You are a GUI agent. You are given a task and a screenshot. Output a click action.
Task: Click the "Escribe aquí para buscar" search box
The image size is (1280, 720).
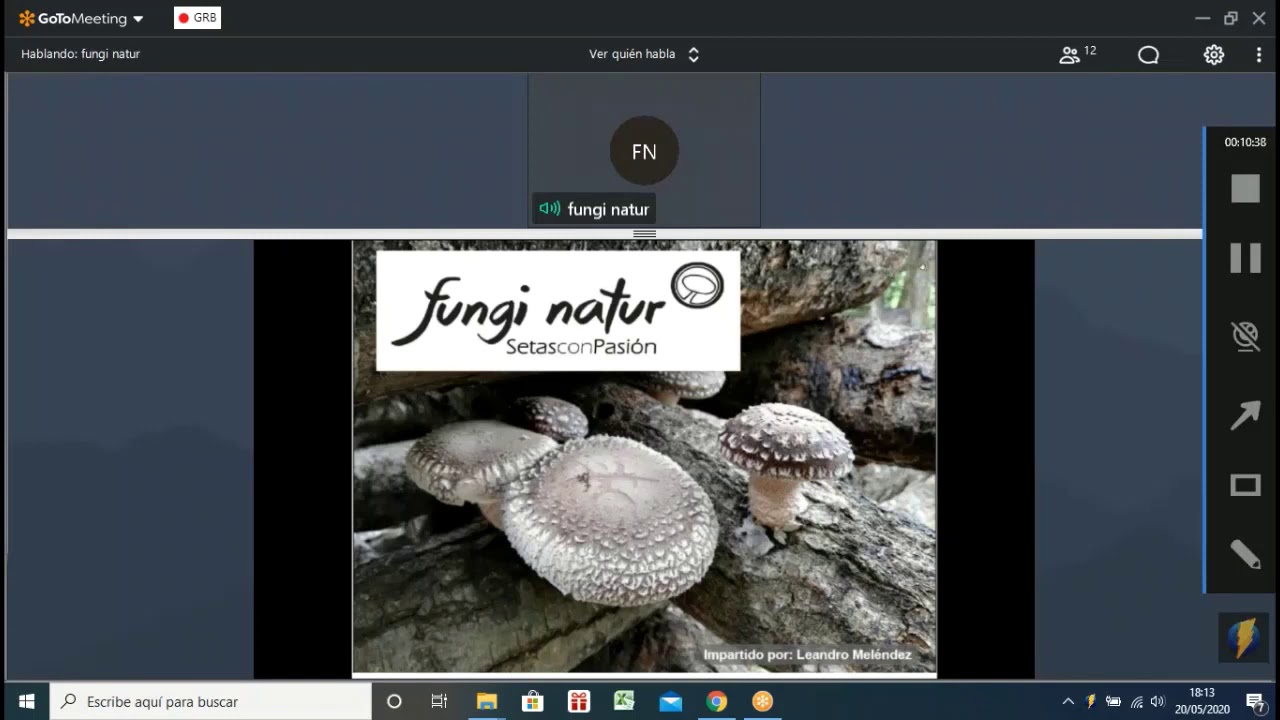[x=211, y=701]
